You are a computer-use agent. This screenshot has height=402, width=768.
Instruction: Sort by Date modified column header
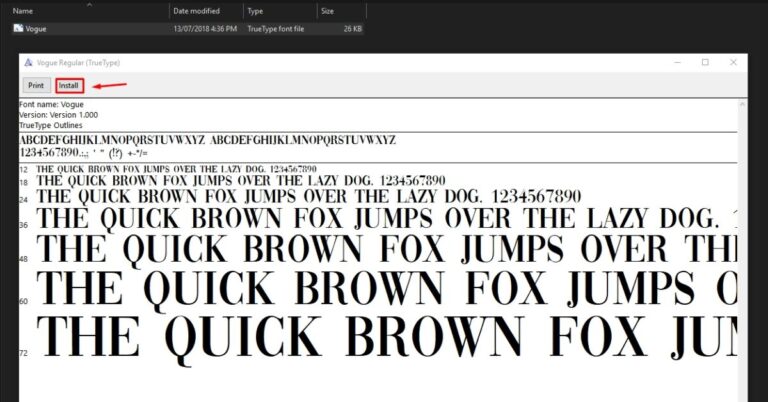[196, 11]
